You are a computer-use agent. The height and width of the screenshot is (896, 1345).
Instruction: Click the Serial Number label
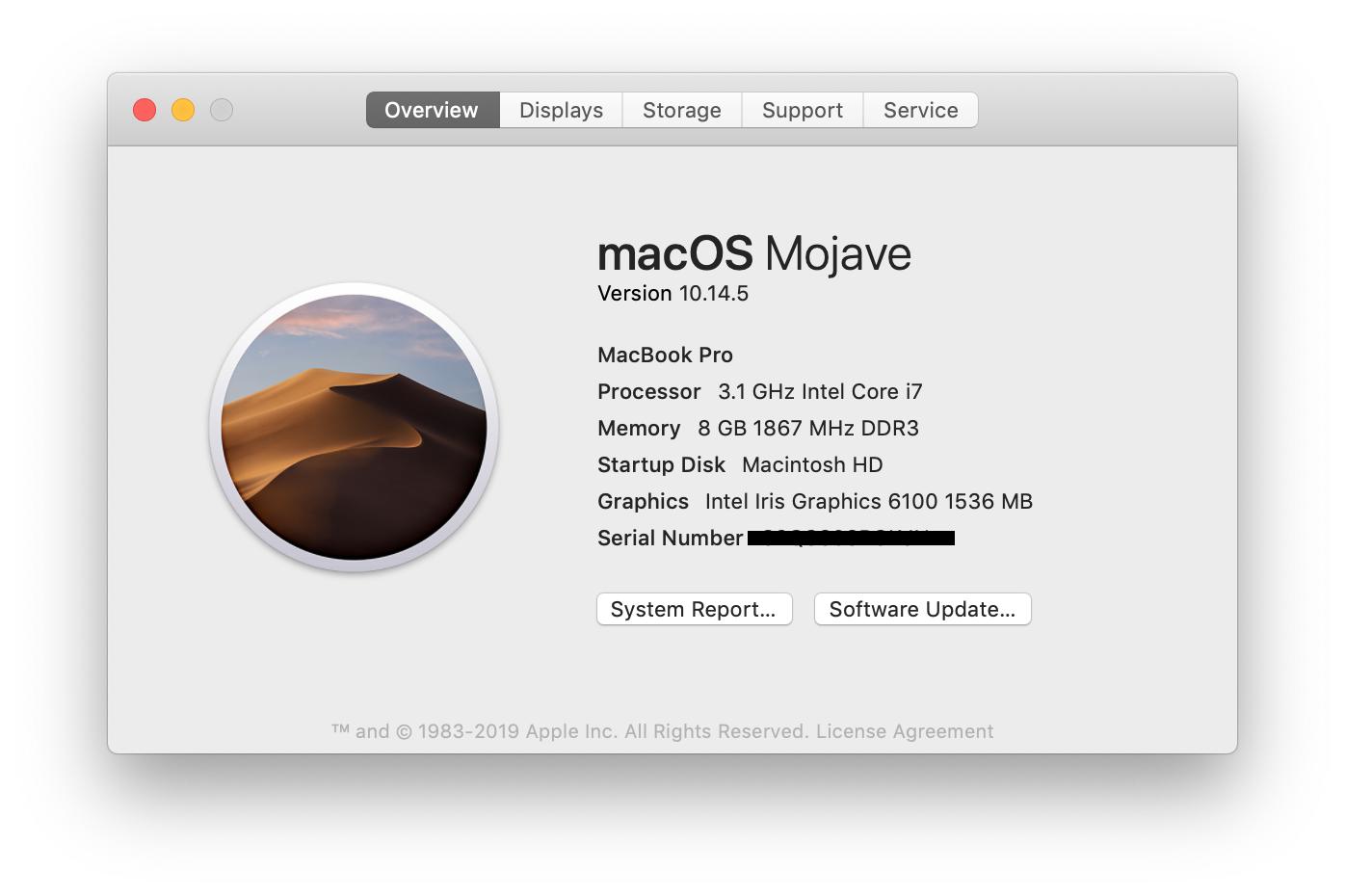coord(670,538)
